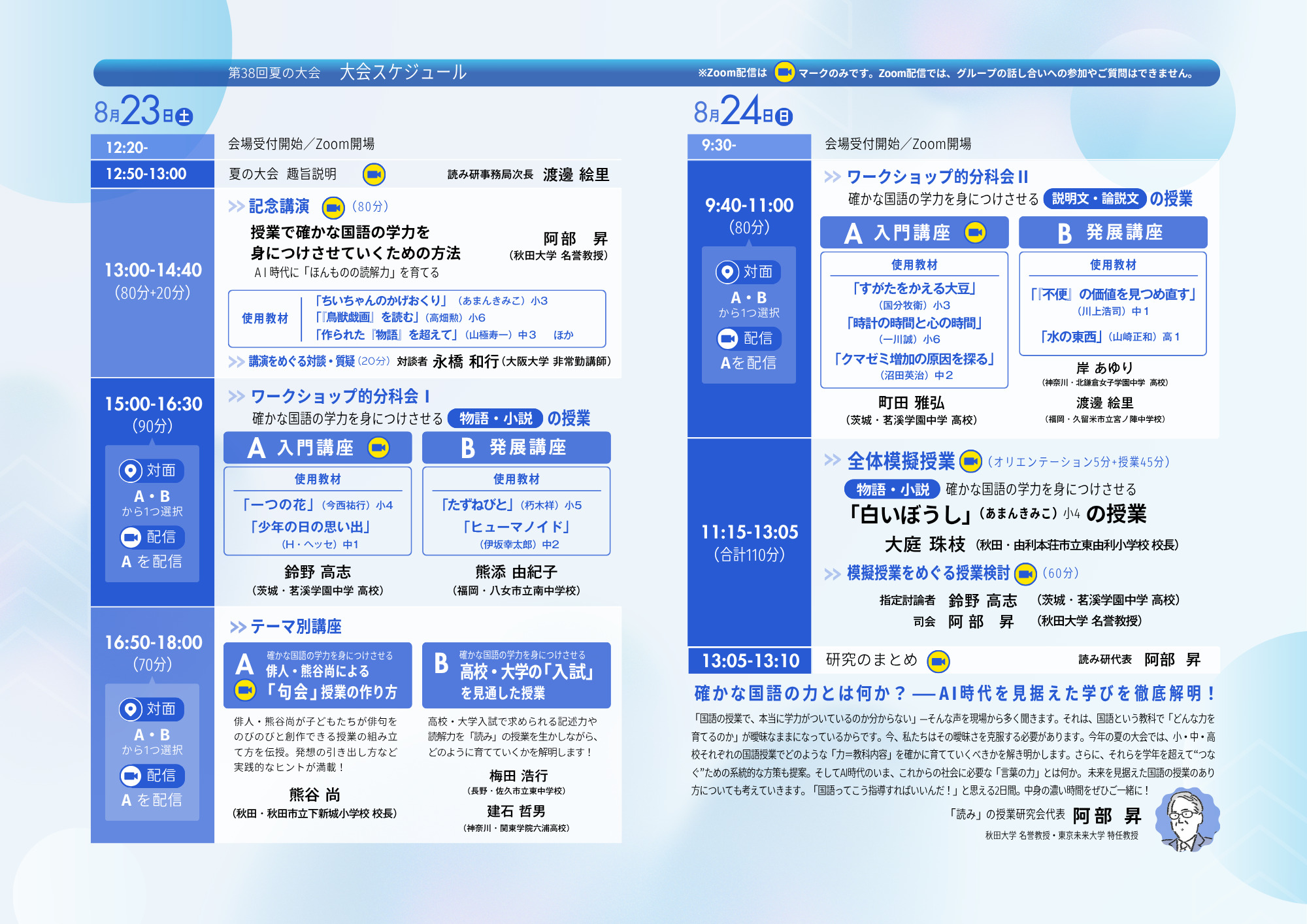1307x924 pixels.
Task: Click the 13:05-13:10 time cell
Action: [x=749, y=661]
